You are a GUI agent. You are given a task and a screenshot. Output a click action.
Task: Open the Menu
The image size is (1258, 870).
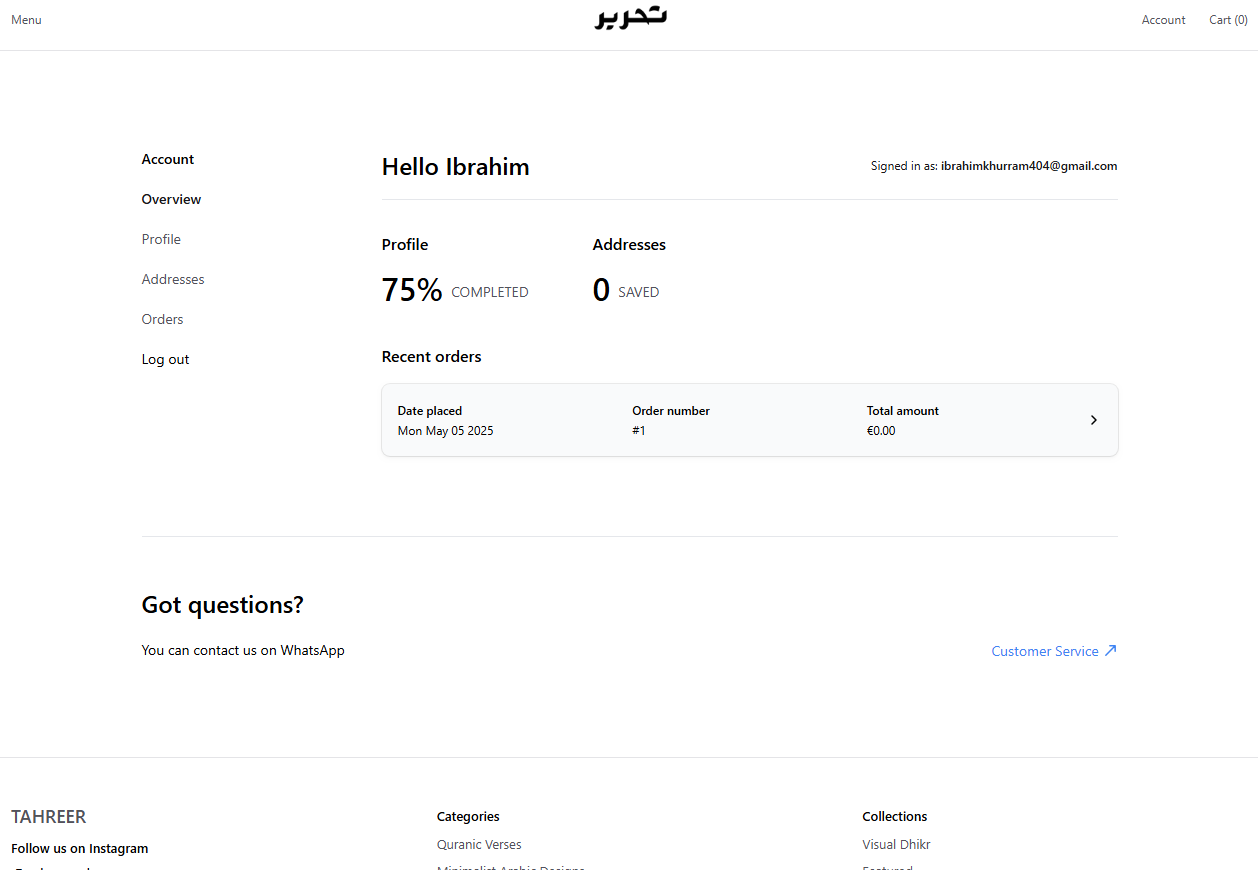[x=26, y=19]
